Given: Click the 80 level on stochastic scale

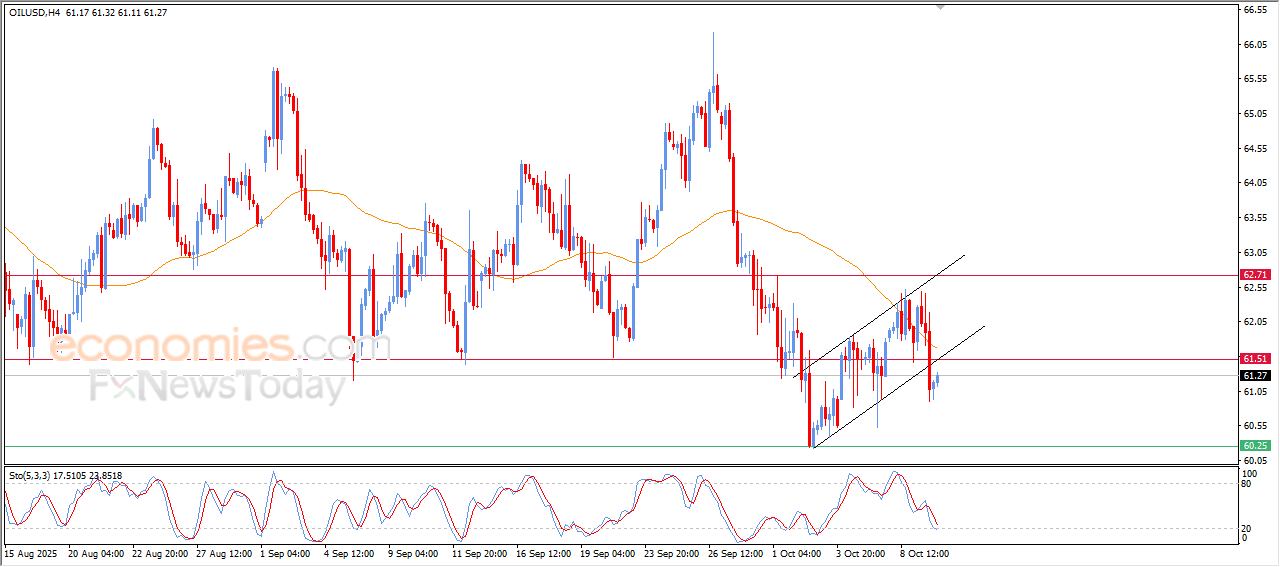Looking at the screenshot, I should pyautogui.click(x=1245, y=484).
